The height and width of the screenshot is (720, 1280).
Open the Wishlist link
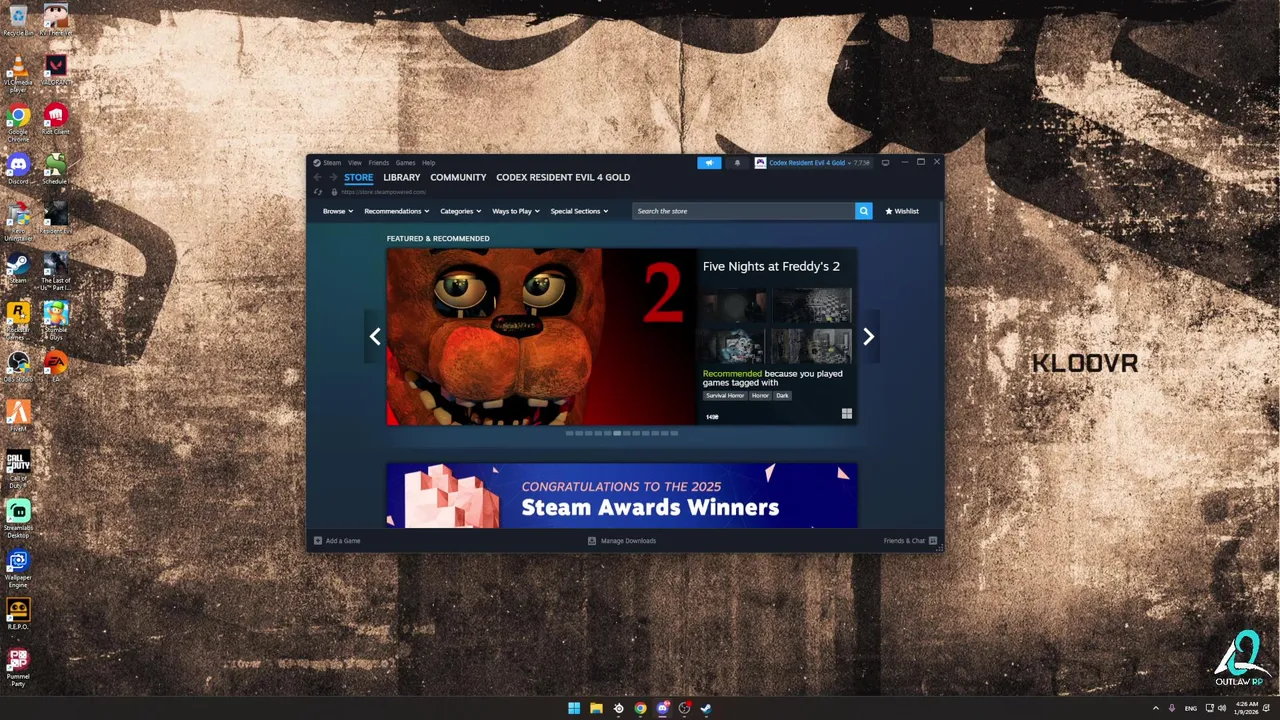coord(902,211)
